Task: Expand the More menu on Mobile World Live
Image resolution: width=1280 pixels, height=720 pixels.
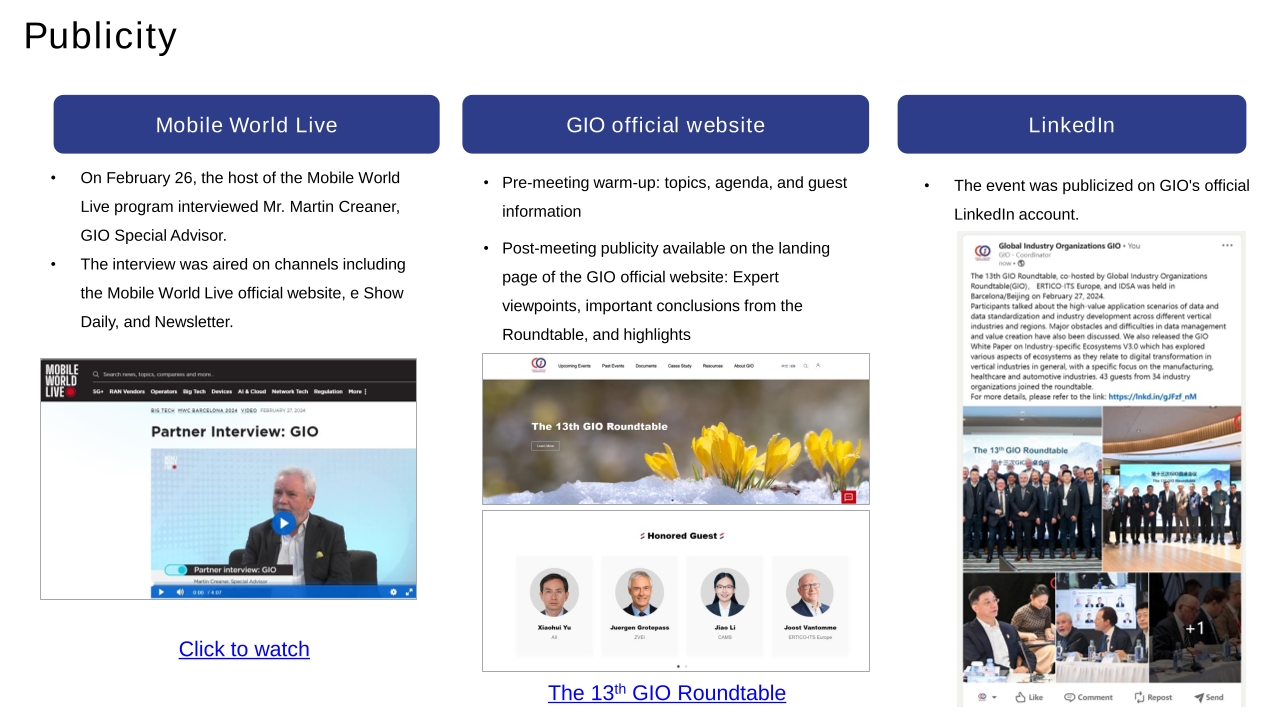Action: (x=357, y=392)
